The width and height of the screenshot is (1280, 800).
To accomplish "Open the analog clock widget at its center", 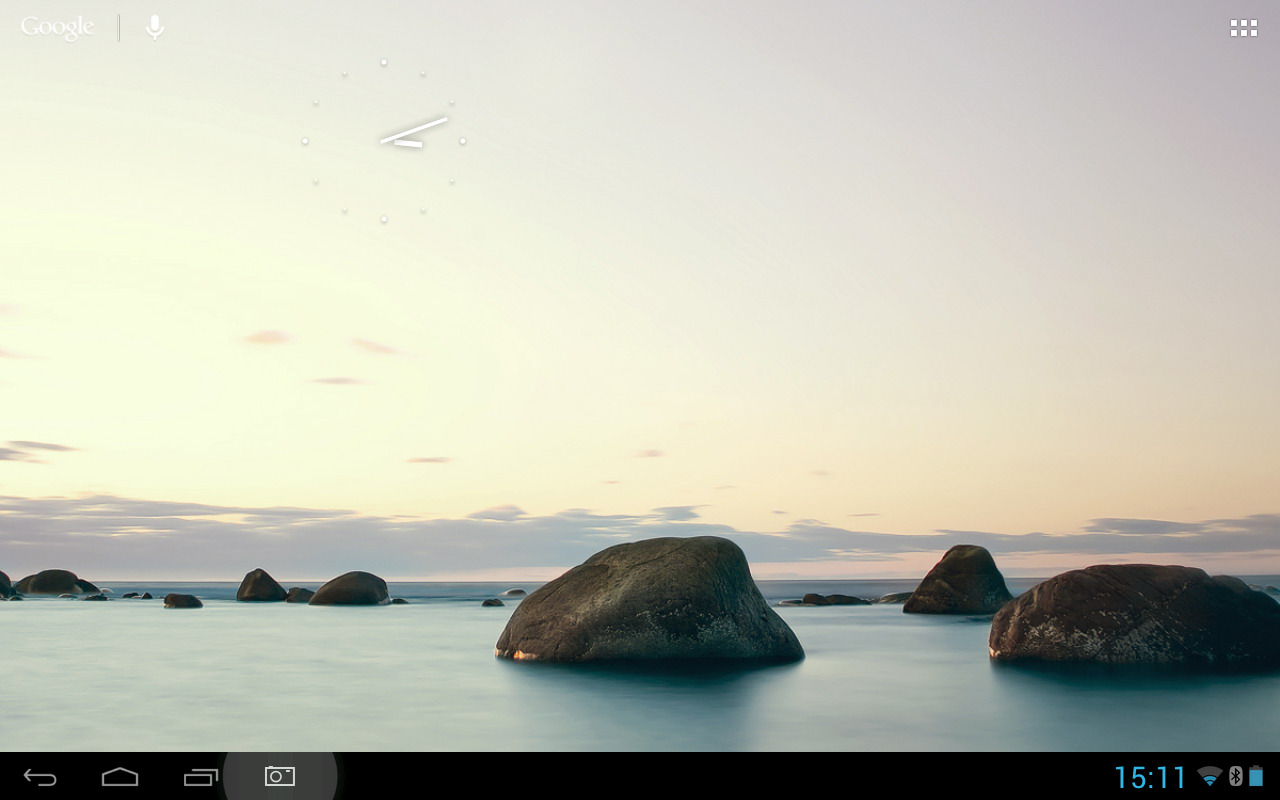I will (x=383, y=141).
